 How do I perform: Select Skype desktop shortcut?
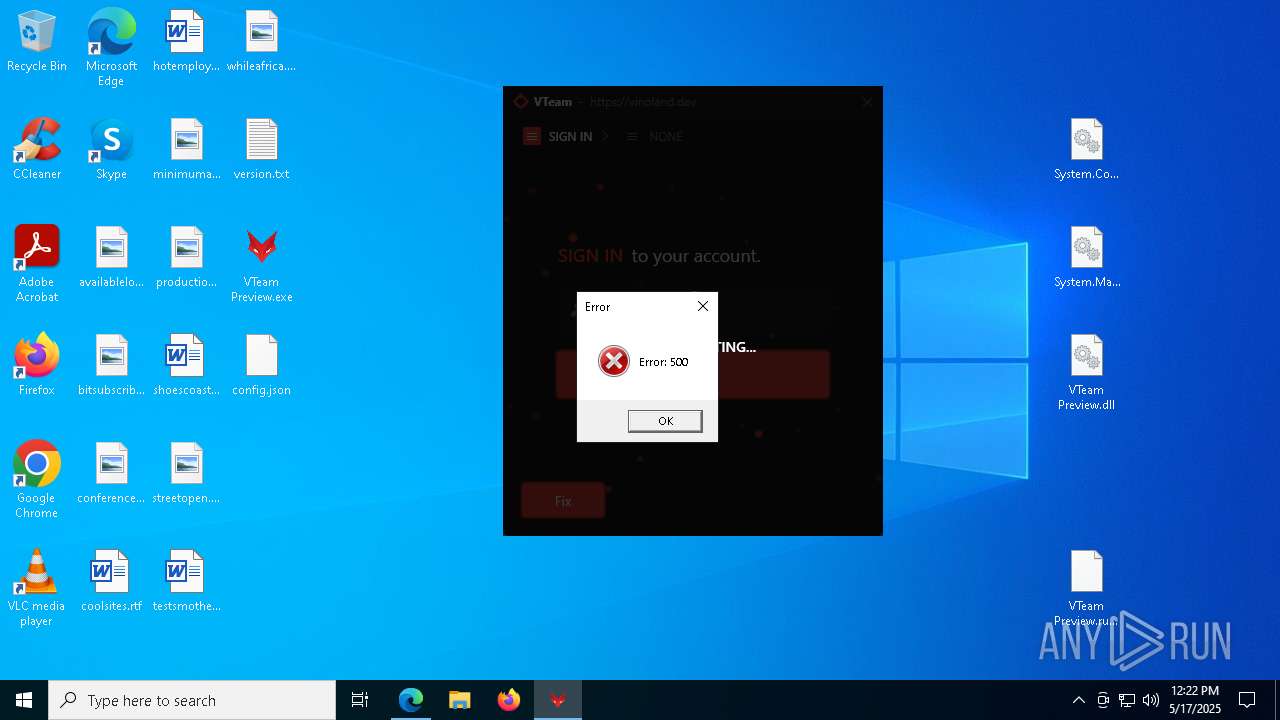click(x=111, y=150)
